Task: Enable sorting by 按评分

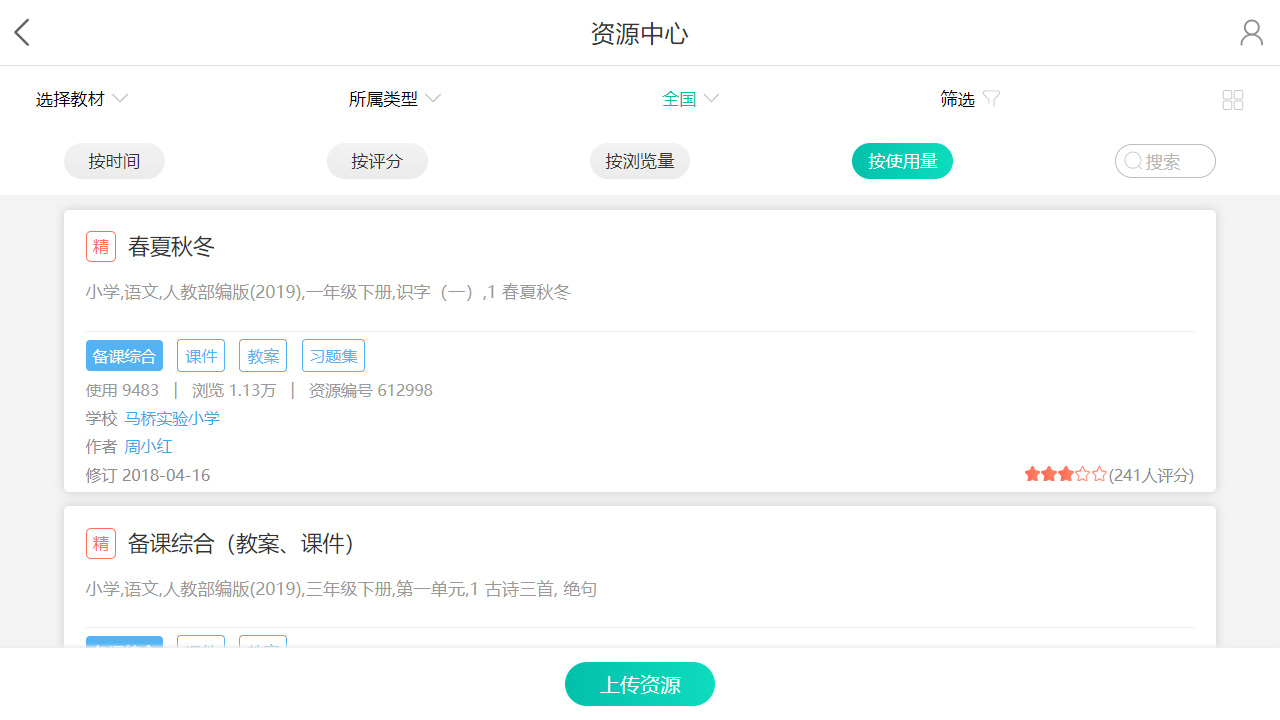Action: [x=377, y=160]
